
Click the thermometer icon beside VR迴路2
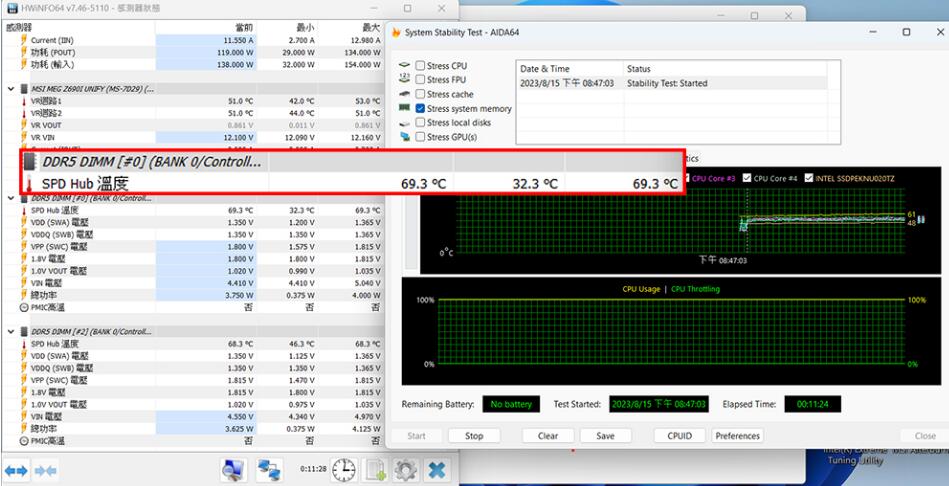24,113
